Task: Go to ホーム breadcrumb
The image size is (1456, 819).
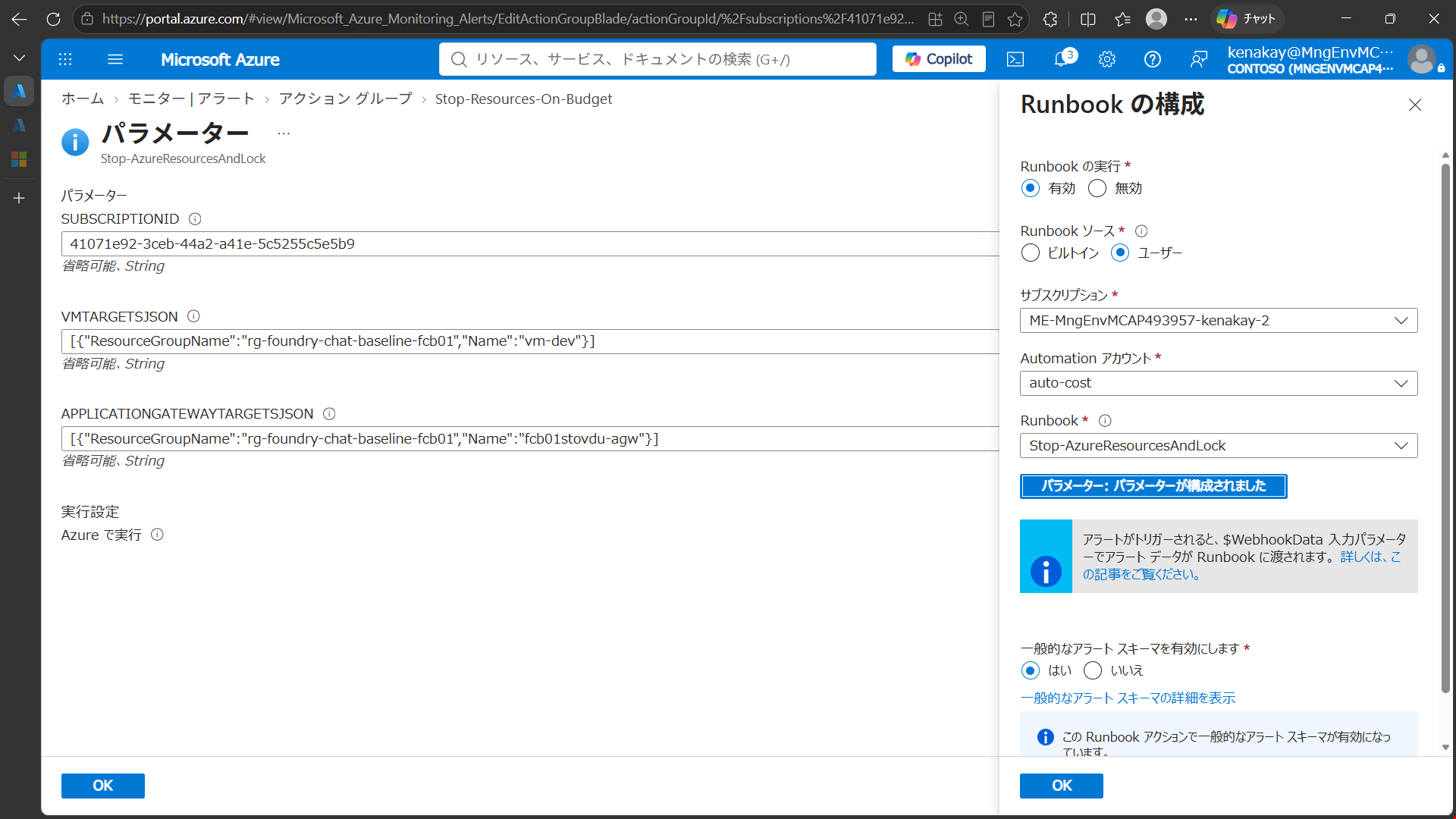Action: click(83, 99)
